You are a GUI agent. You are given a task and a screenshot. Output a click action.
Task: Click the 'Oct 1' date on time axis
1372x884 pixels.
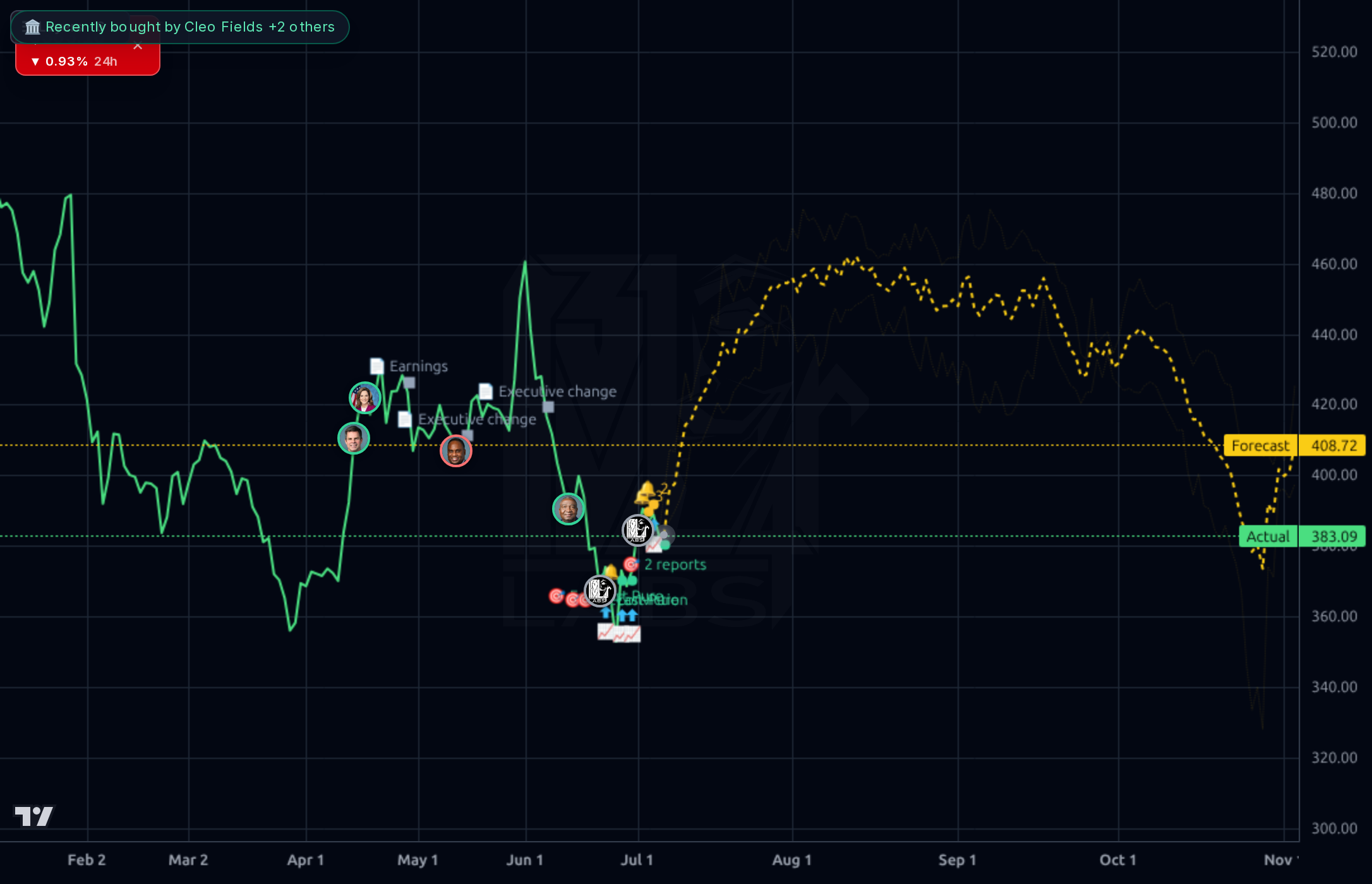click(x=1118, y=860)
